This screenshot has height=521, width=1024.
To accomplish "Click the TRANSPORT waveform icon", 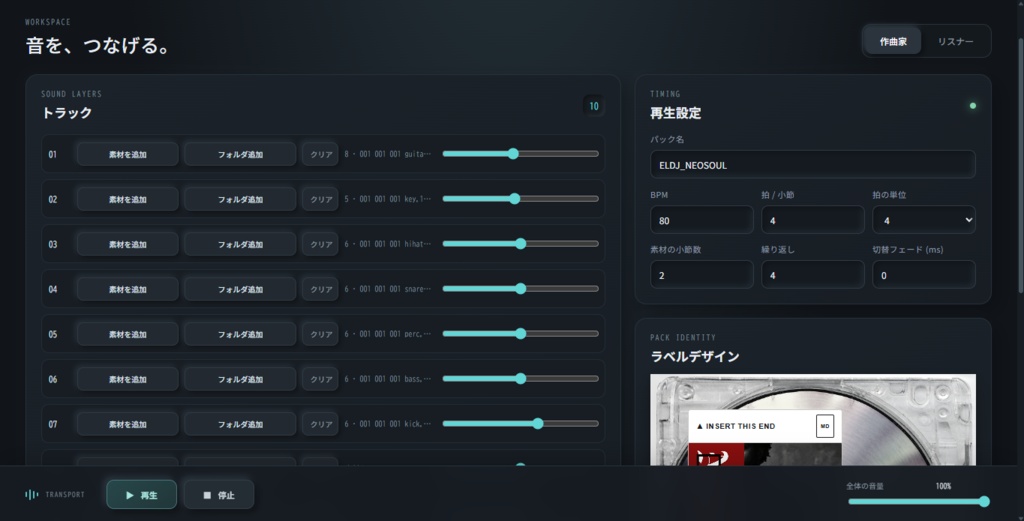I will [31, 494].
